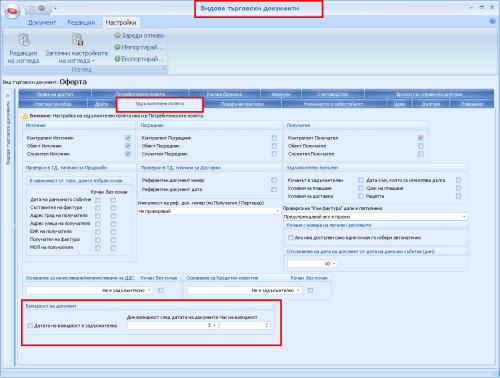The image size is (500, 378).
Task: Check Референтен документ дата checkbox
Action: [274, 189]
